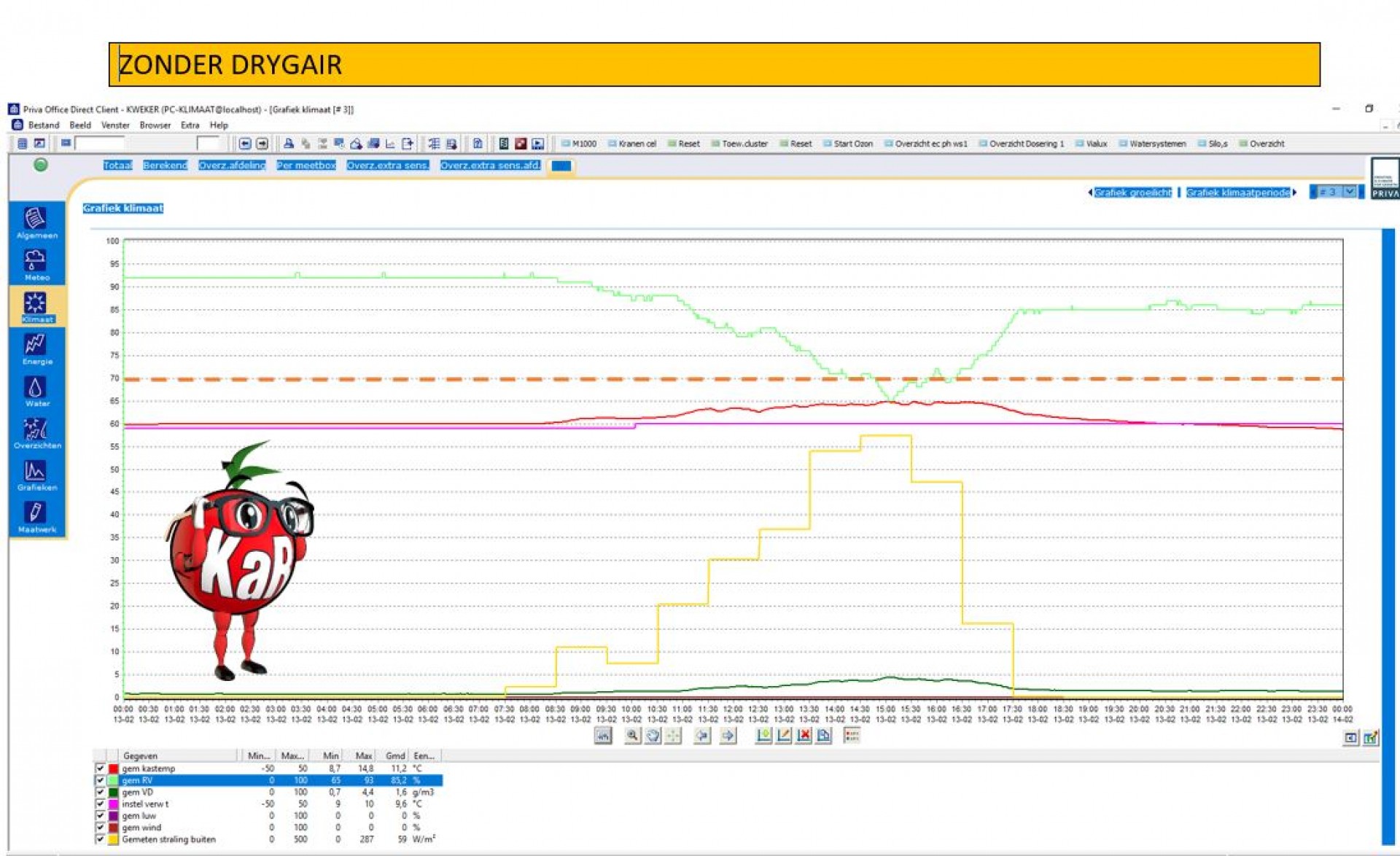Uncheck the gem RV curve checkbox
The width and height of the screenshot is (1400, 856).
pyautogui.click(x=100, y=780)
